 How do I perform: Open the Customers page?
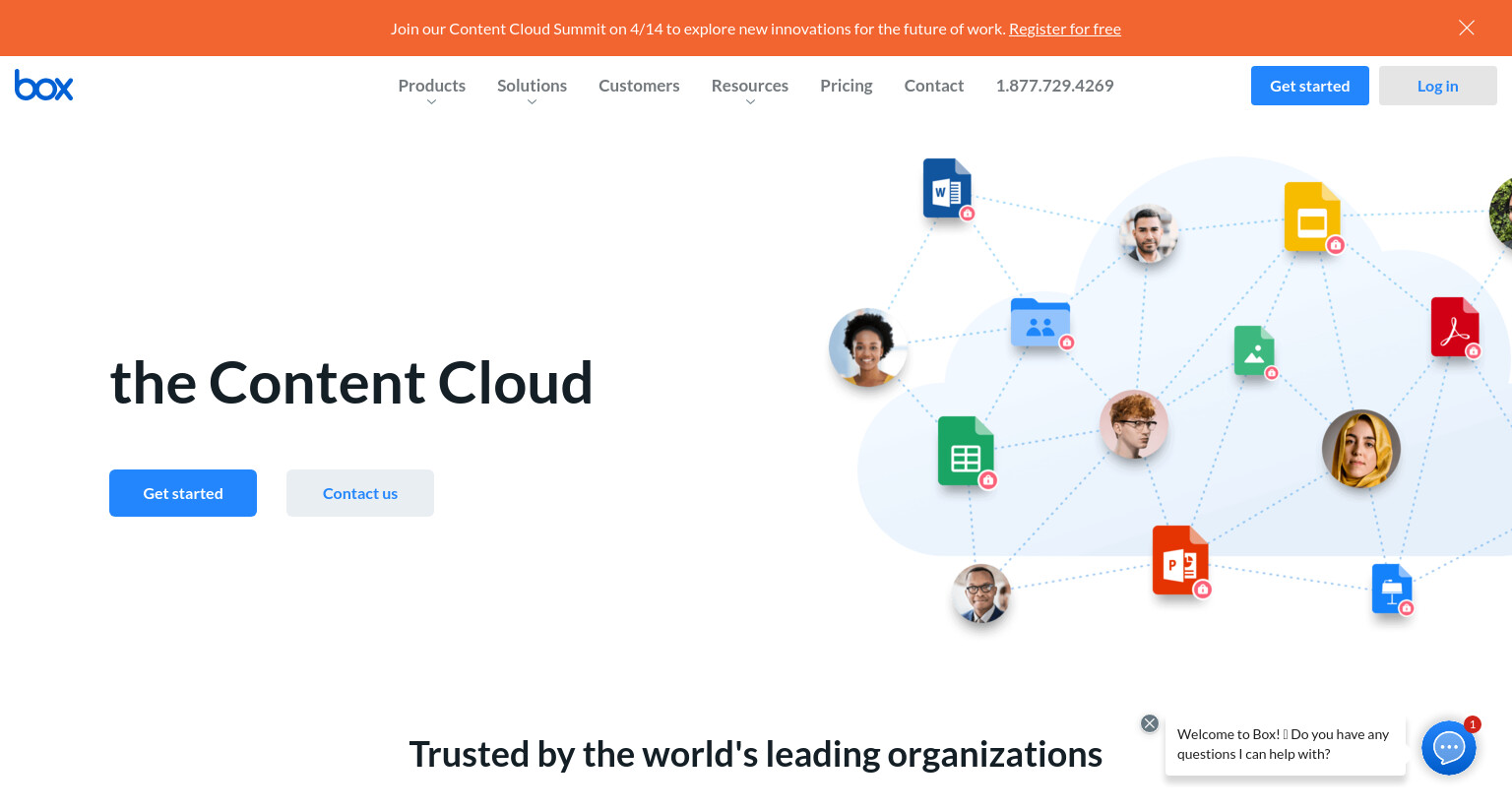tap(639, 86)
